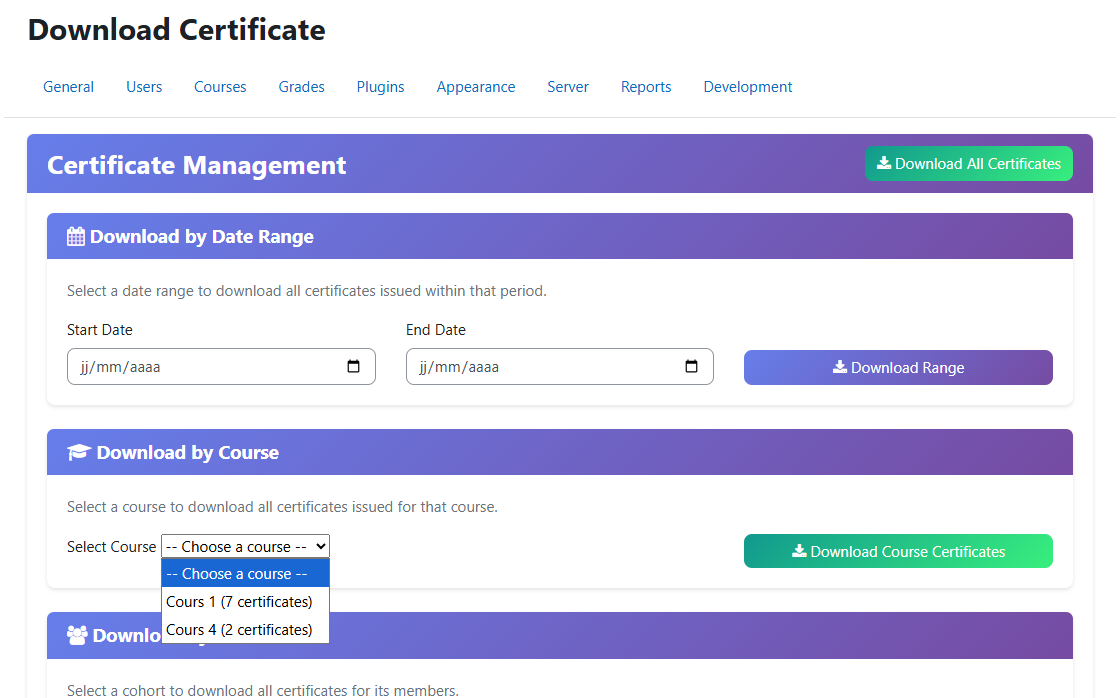Click the Download Range button
The width and height of the screenshot is (1120, 698).
(x=898, y=367)
